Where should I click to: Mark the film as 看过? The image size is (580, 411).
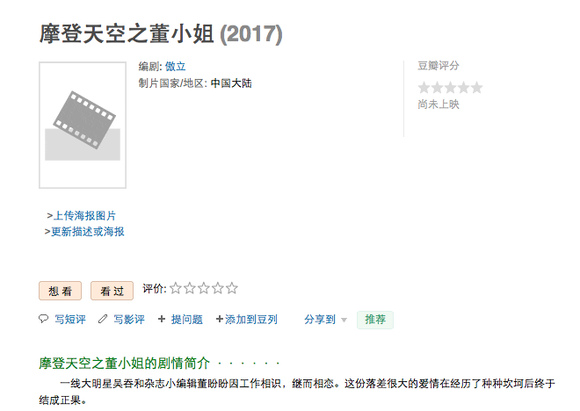[x=112, y=291]
